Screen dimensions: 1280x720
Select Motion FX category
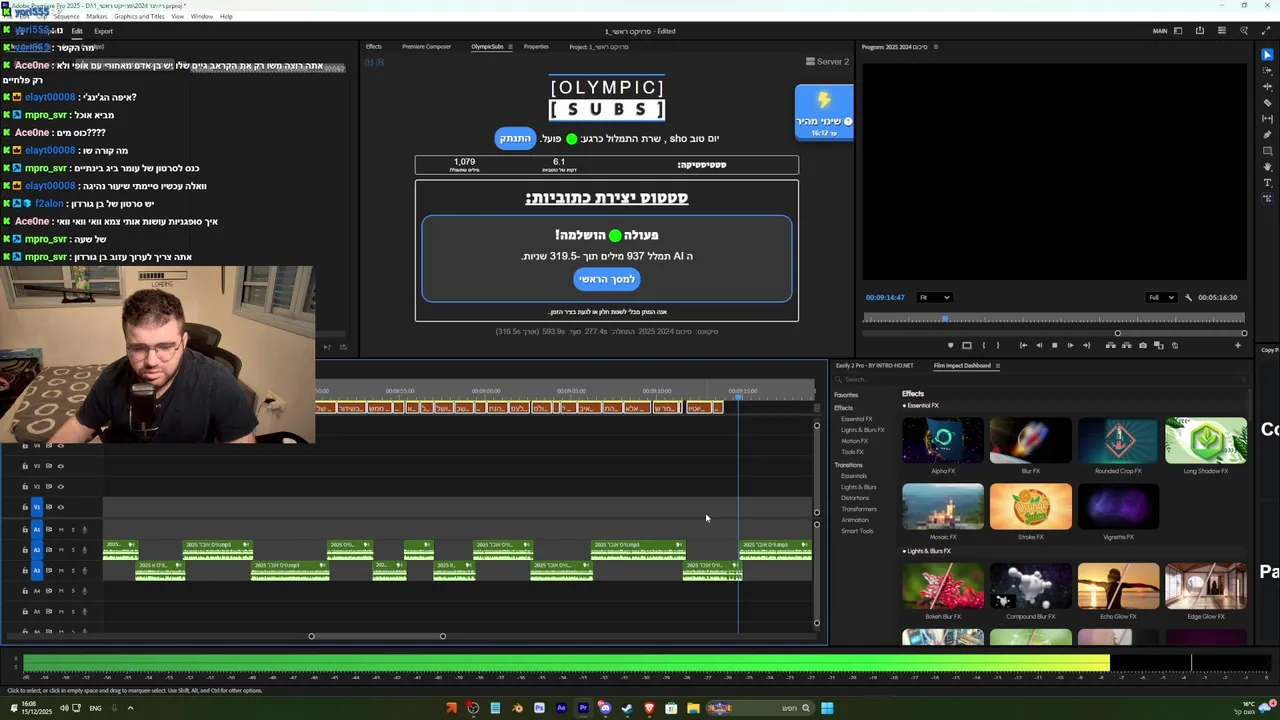point(854,441)
